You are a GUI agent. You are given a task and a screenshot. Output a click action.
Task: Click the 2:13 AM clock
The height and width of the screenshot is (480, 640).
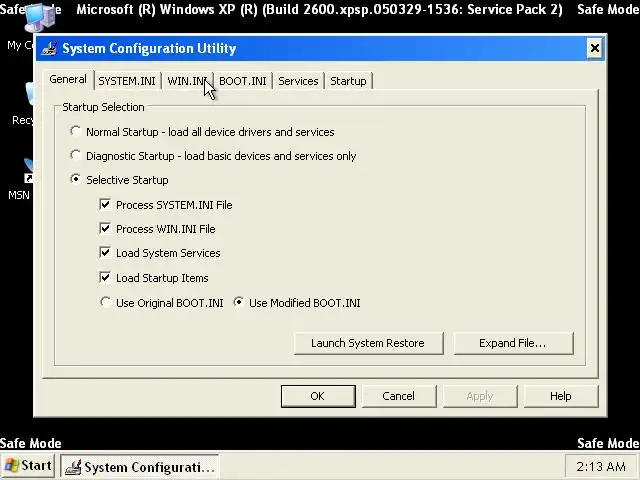coord(601,467)
